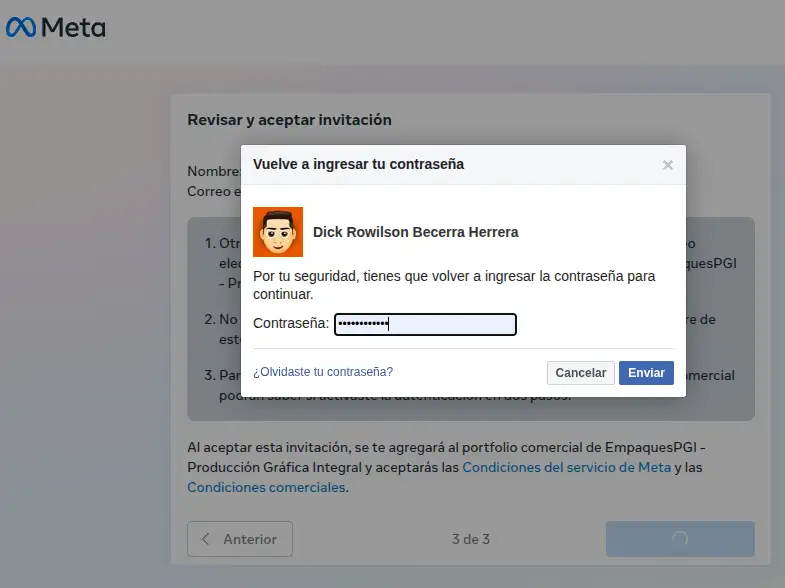Click the name Dick Rowilson Becerra Herrera
The image size is (785, 588).
[415, 232]
